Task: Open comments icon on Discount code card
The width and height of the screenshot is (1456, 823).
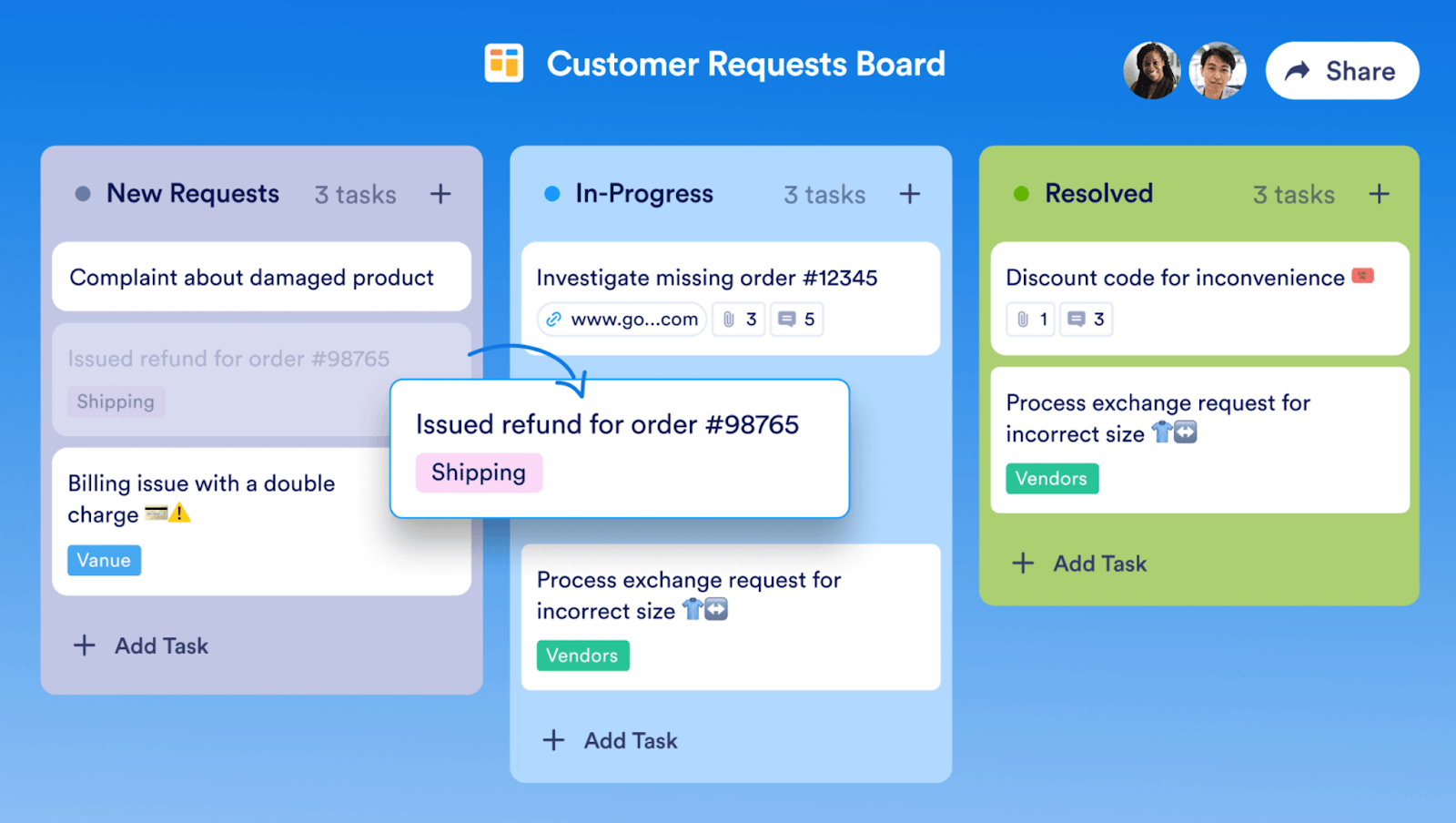Action: [x=1077, y=319]
